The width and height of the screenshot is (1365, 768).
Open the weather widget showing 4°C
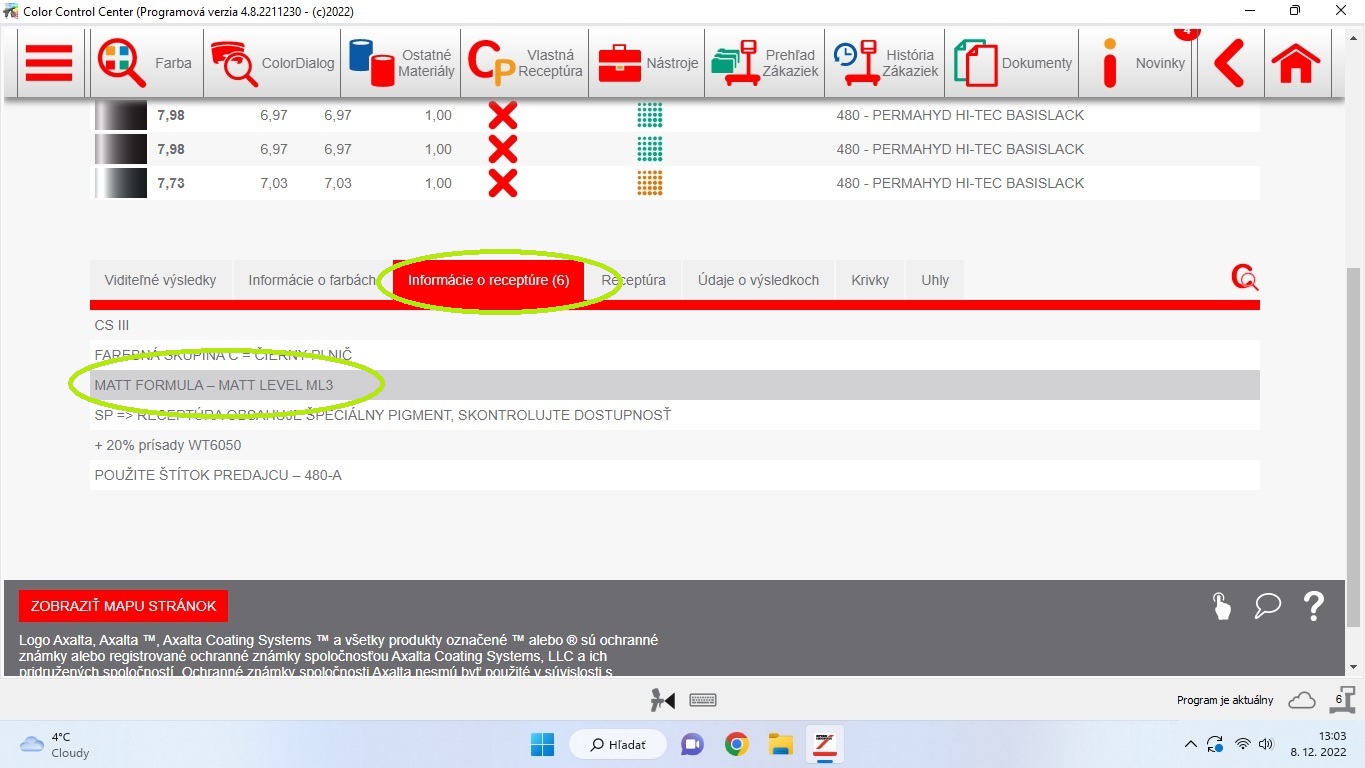pos(55,744)
